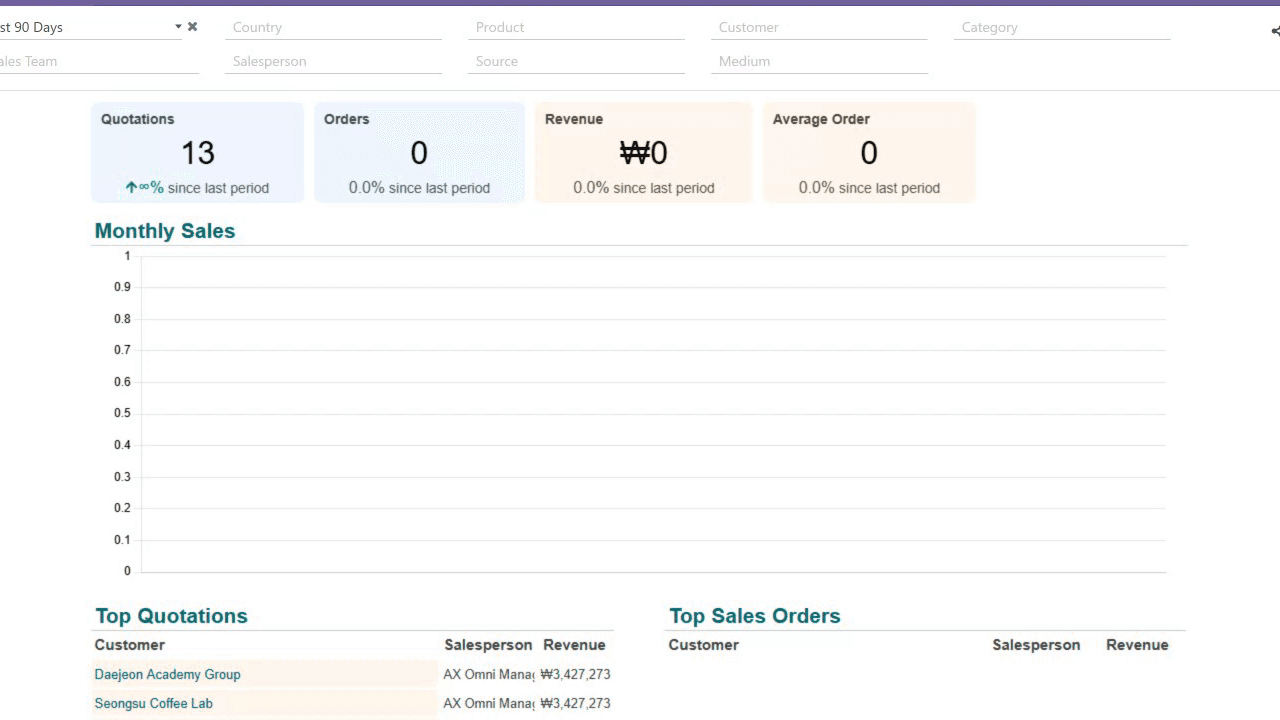Open Daejeon Academy Group customer link
Screen dimensions: 1280x720
tap(167, 675)
